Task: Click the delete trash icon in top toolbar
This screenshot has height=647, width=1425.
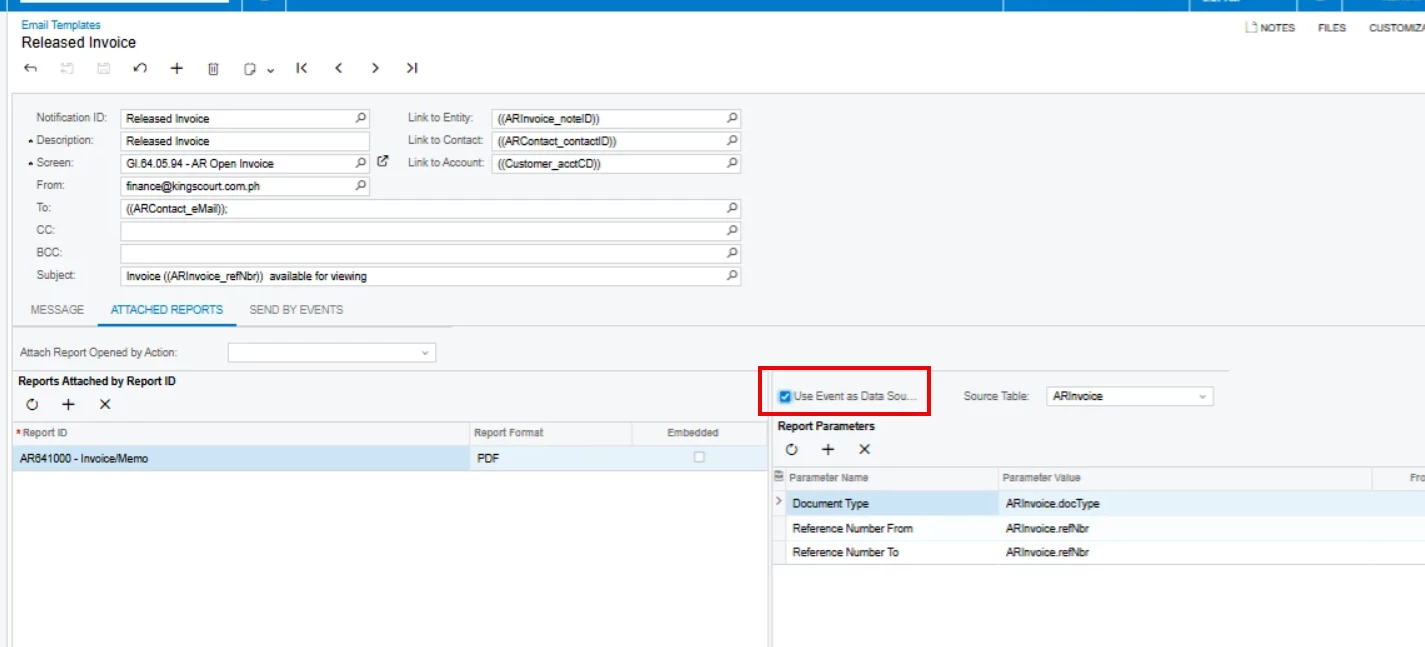Action: point(213,68)
